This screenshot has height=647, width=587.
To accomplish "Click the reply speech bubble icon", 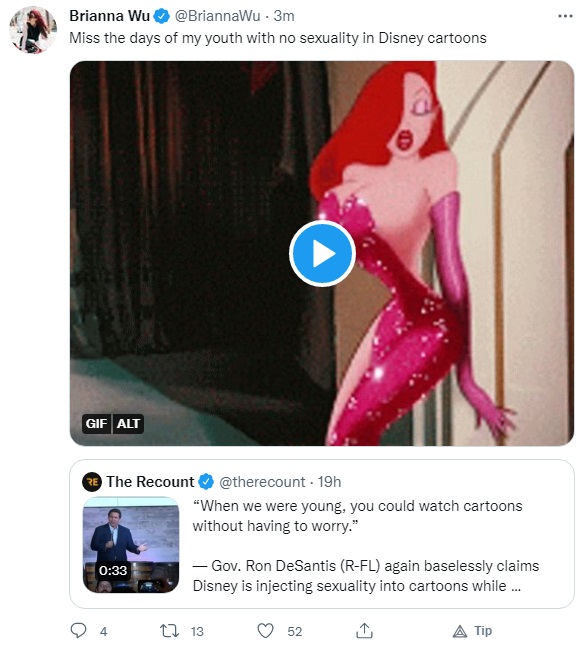I will [x=78, y=630].
